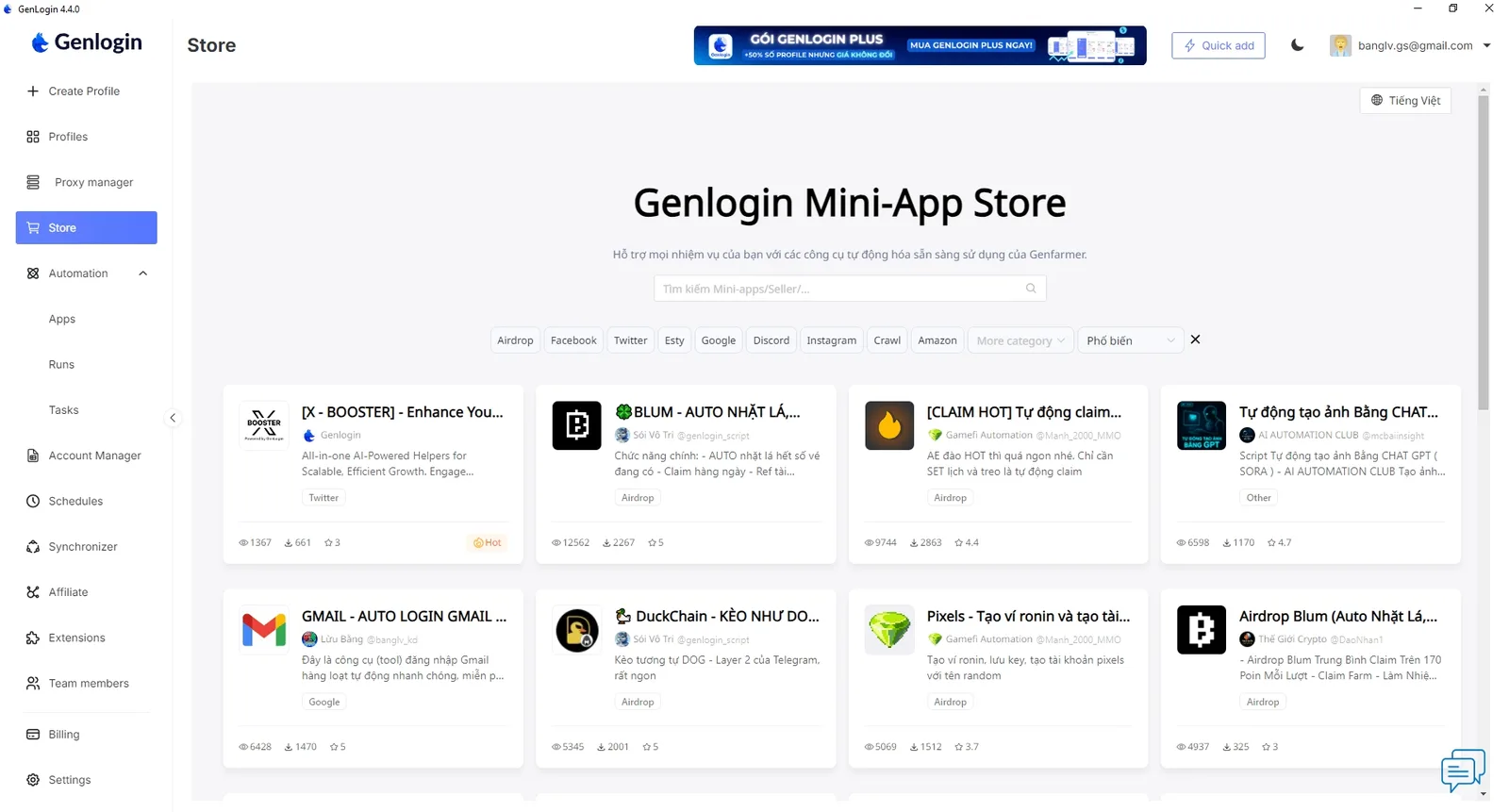Click the Hot badge on X - BOOSTER card
This screenshot has width=1509, height=812.
(488, 542)
